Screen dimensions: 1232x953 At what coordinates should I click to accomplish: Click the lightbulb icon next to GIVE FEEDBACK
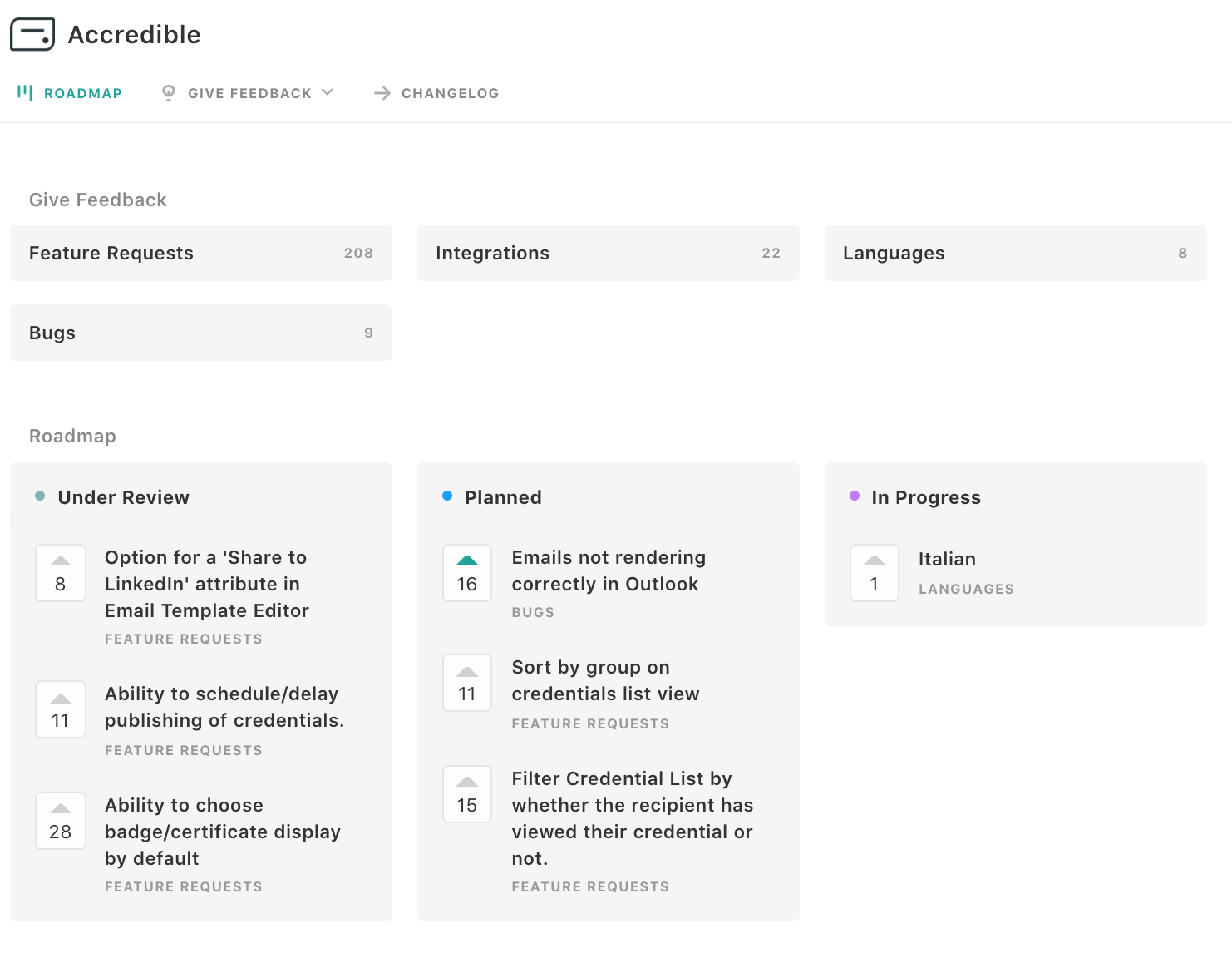[168, 92]
